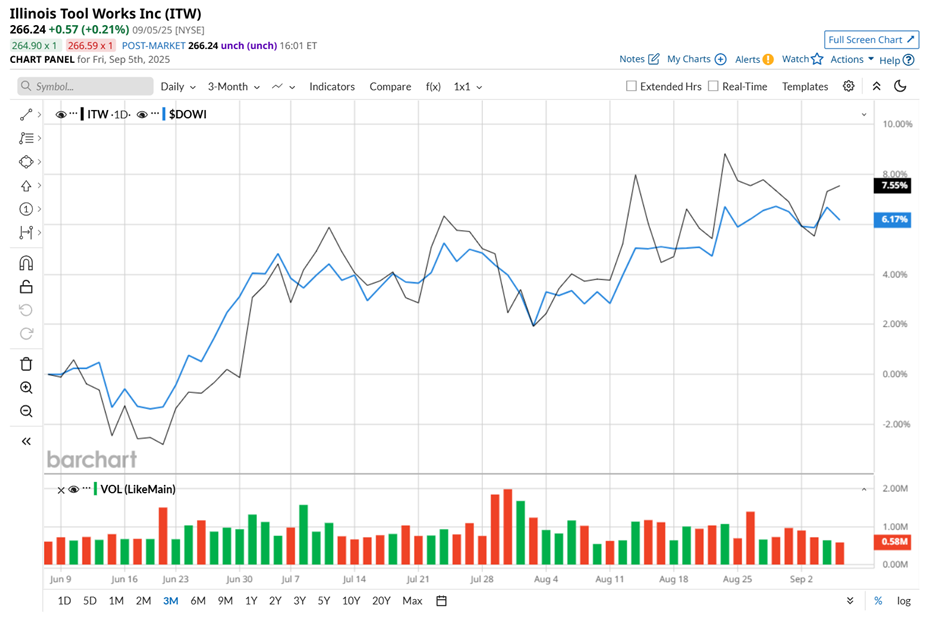Click the VOL green color swatch
Image resolution: width=940 pixels, height=617 pixels.
click(95, 489)
